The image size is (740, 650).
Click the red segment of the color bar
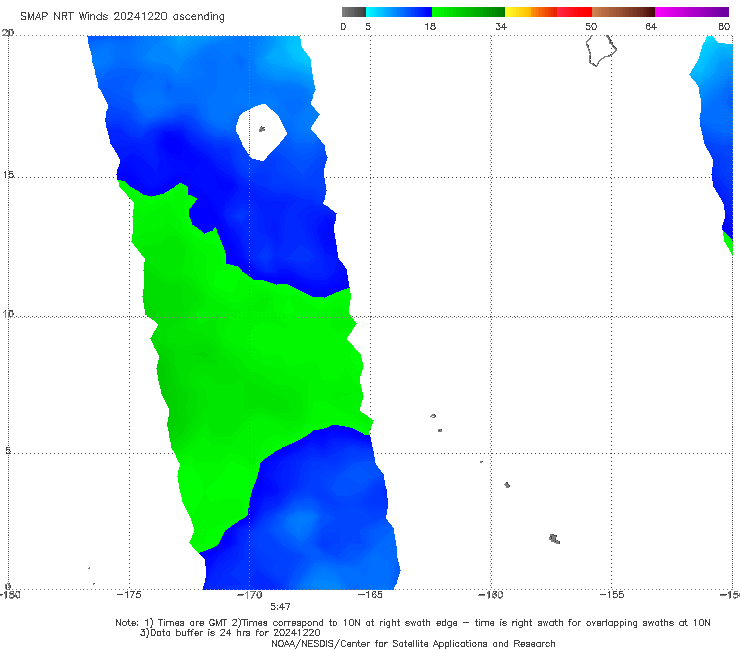pos(574,12)
